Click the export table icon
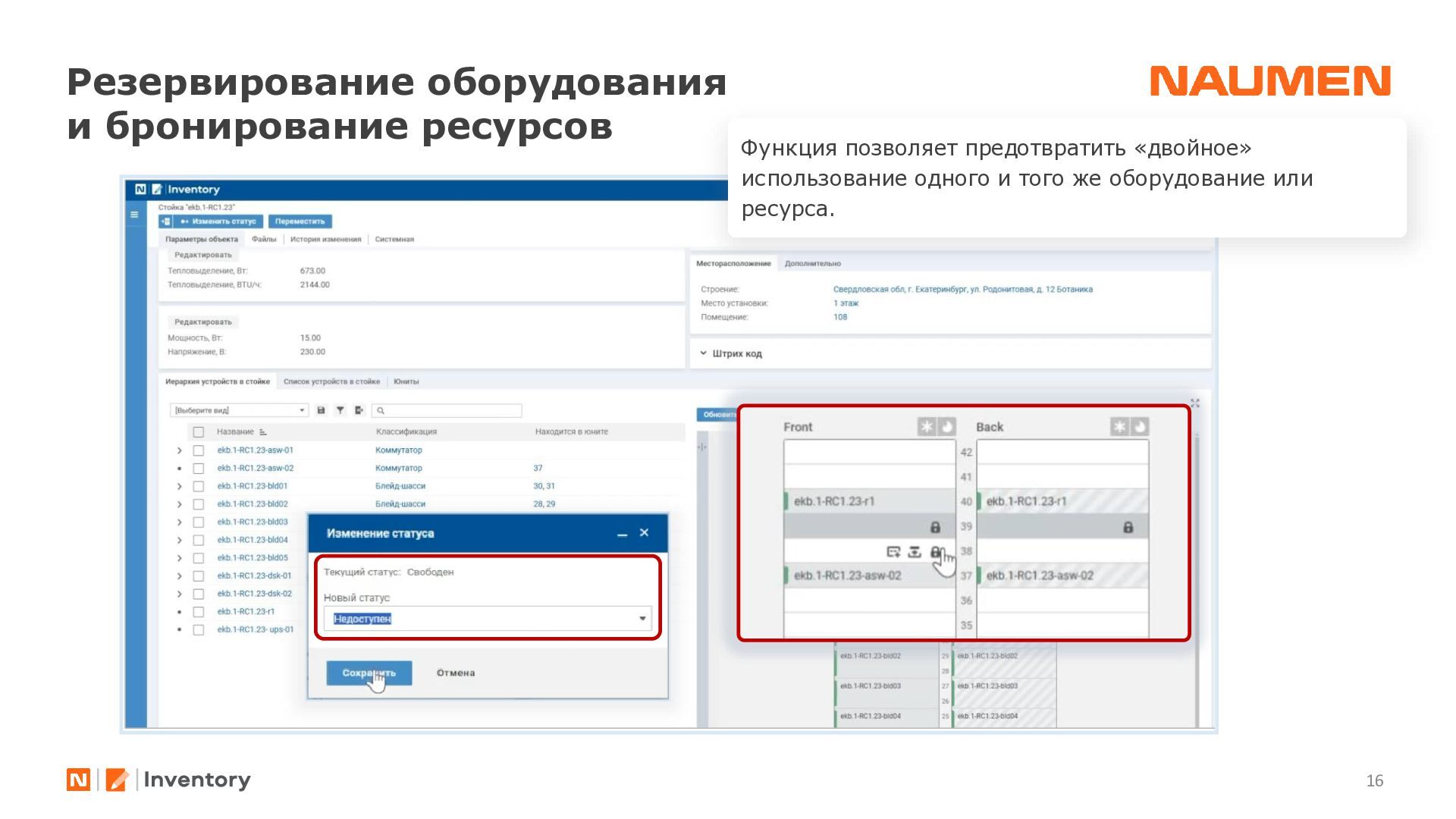The height and width of the screenshot is (819, 1456). coord(359,410)
